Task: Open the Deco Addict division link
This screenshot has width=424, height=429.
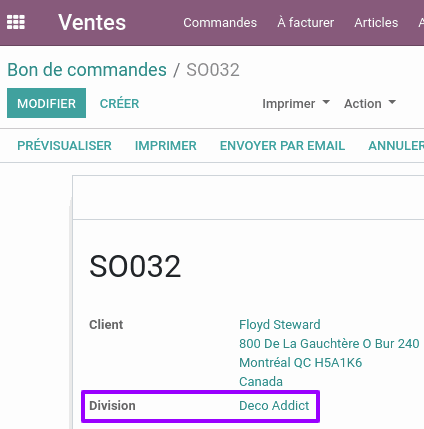Action: tap(274, 406)
